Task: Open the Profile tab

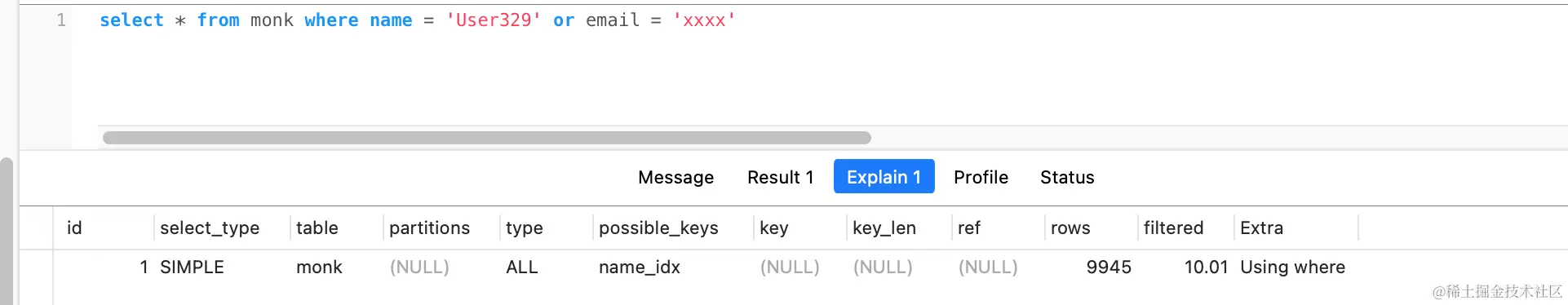Action: tap(981, 177)
